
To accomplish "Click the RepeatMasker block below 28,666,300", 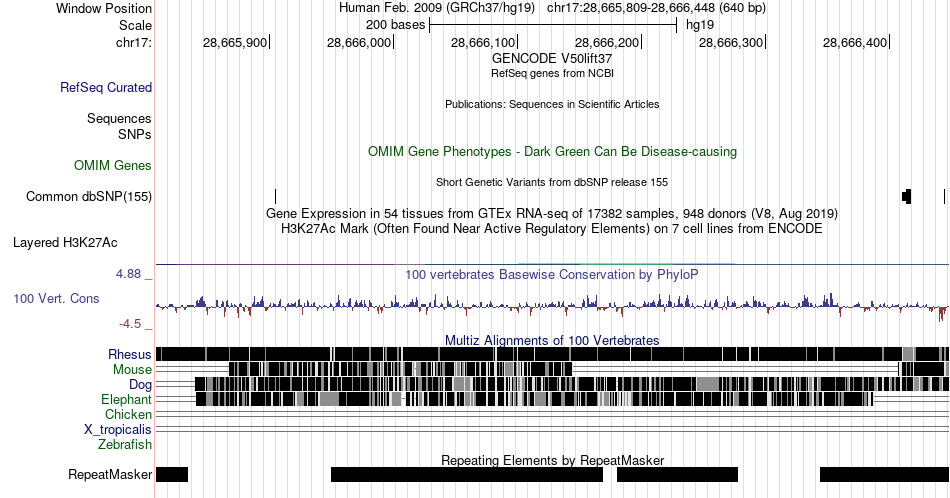I will (677, 474).
